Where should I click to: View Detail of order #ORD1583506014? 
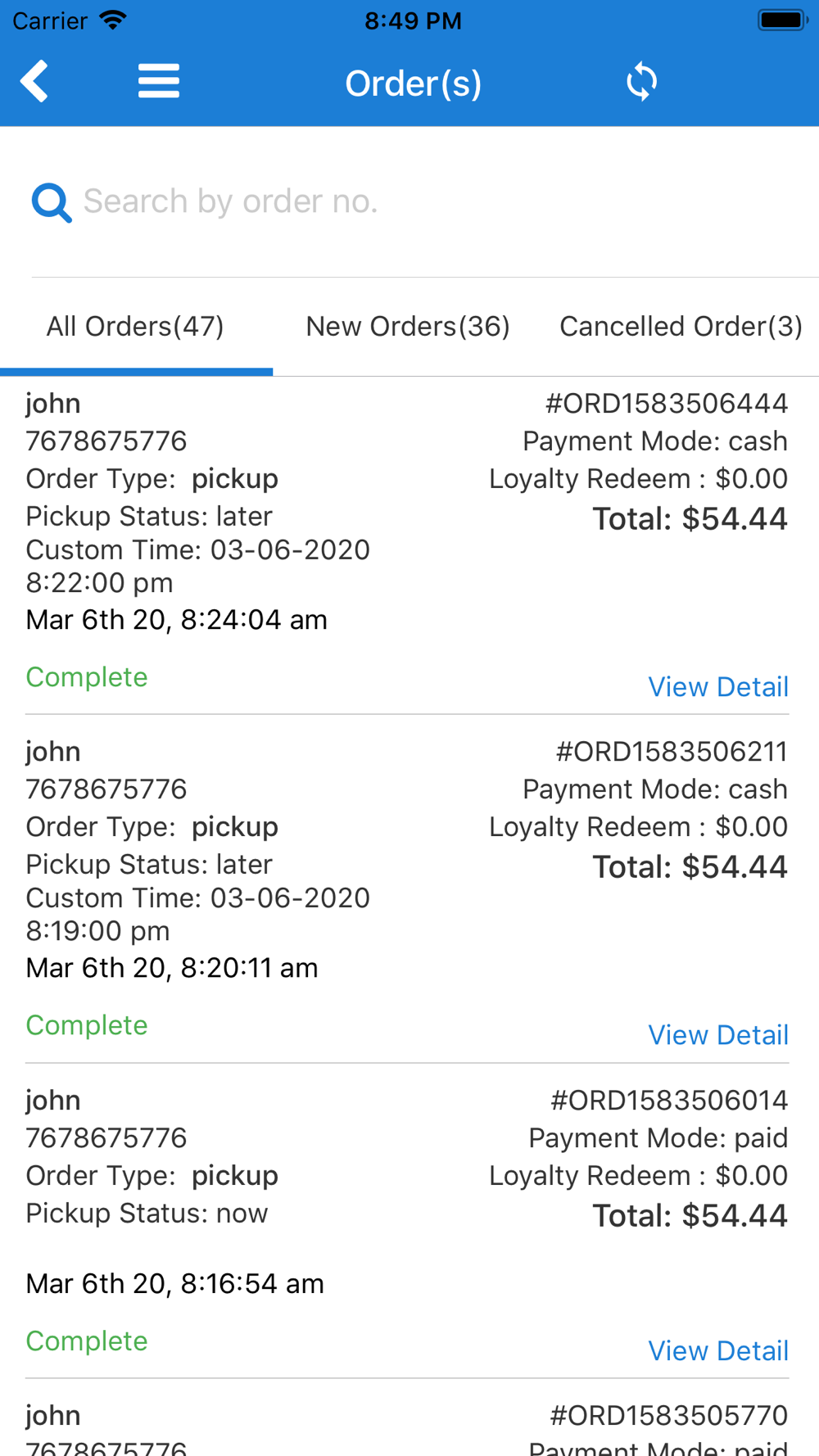(718, 1351)
